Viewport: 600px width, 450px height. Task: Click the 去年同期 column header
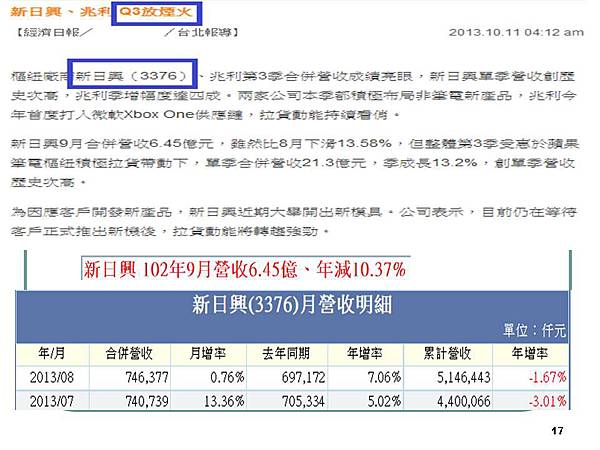286,353
